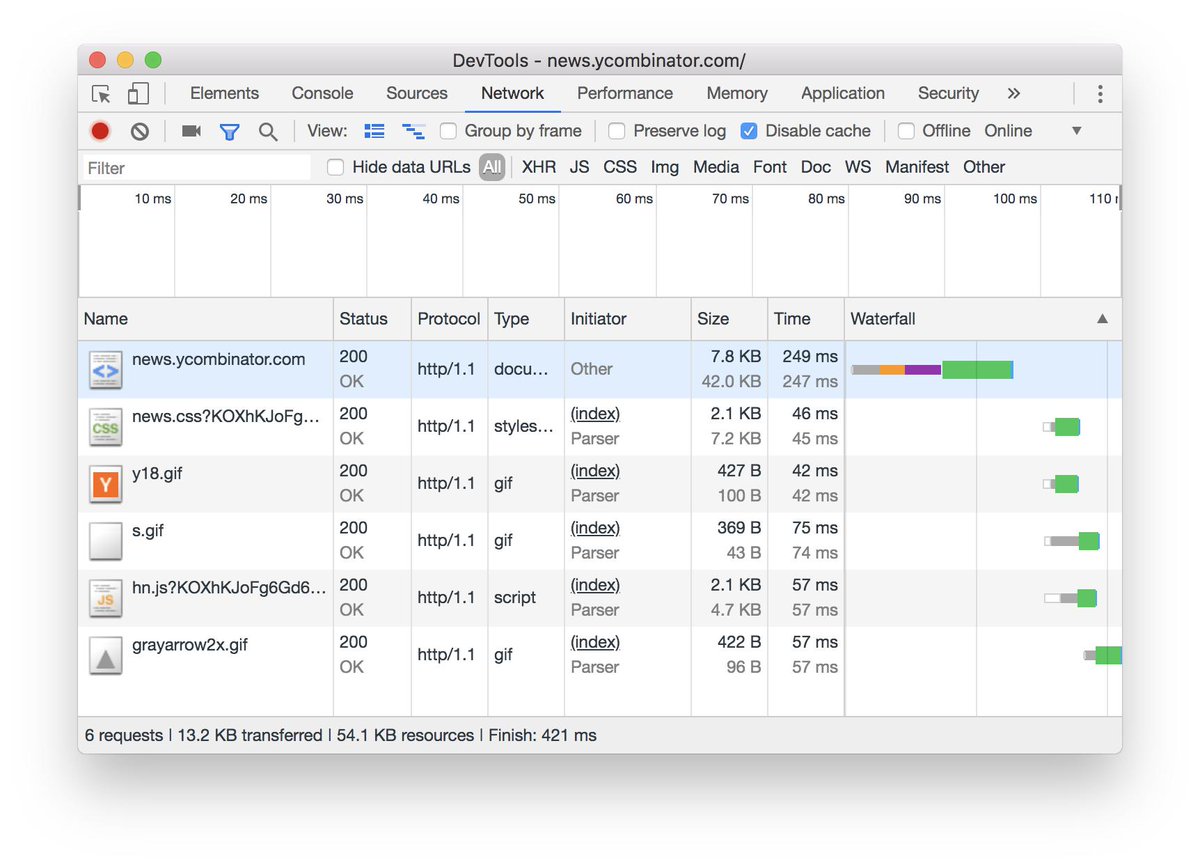Select the news.css stylesheet file icon

(105, 427)
